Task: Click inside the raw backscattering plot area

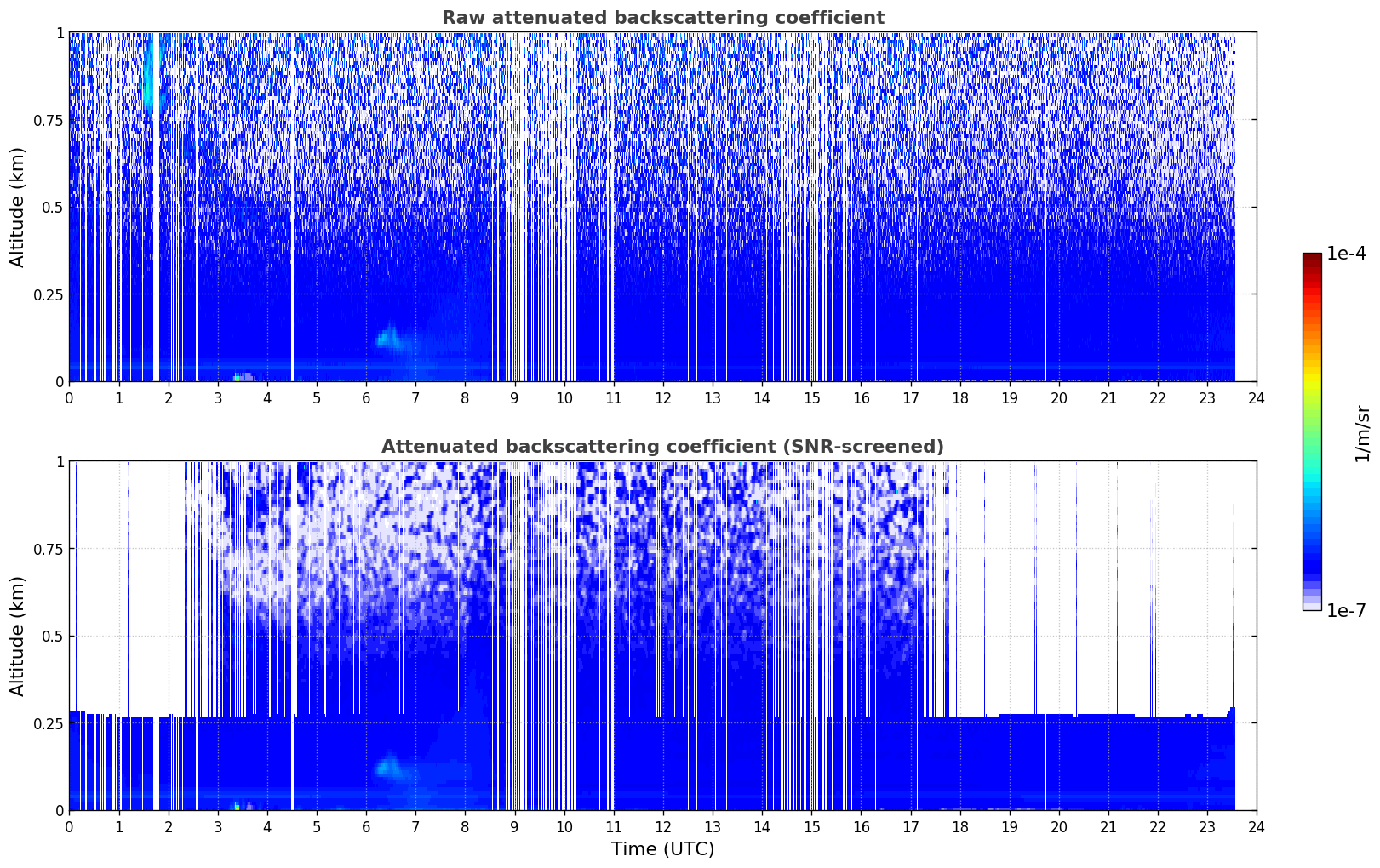Action: click(x=662, y=207)
